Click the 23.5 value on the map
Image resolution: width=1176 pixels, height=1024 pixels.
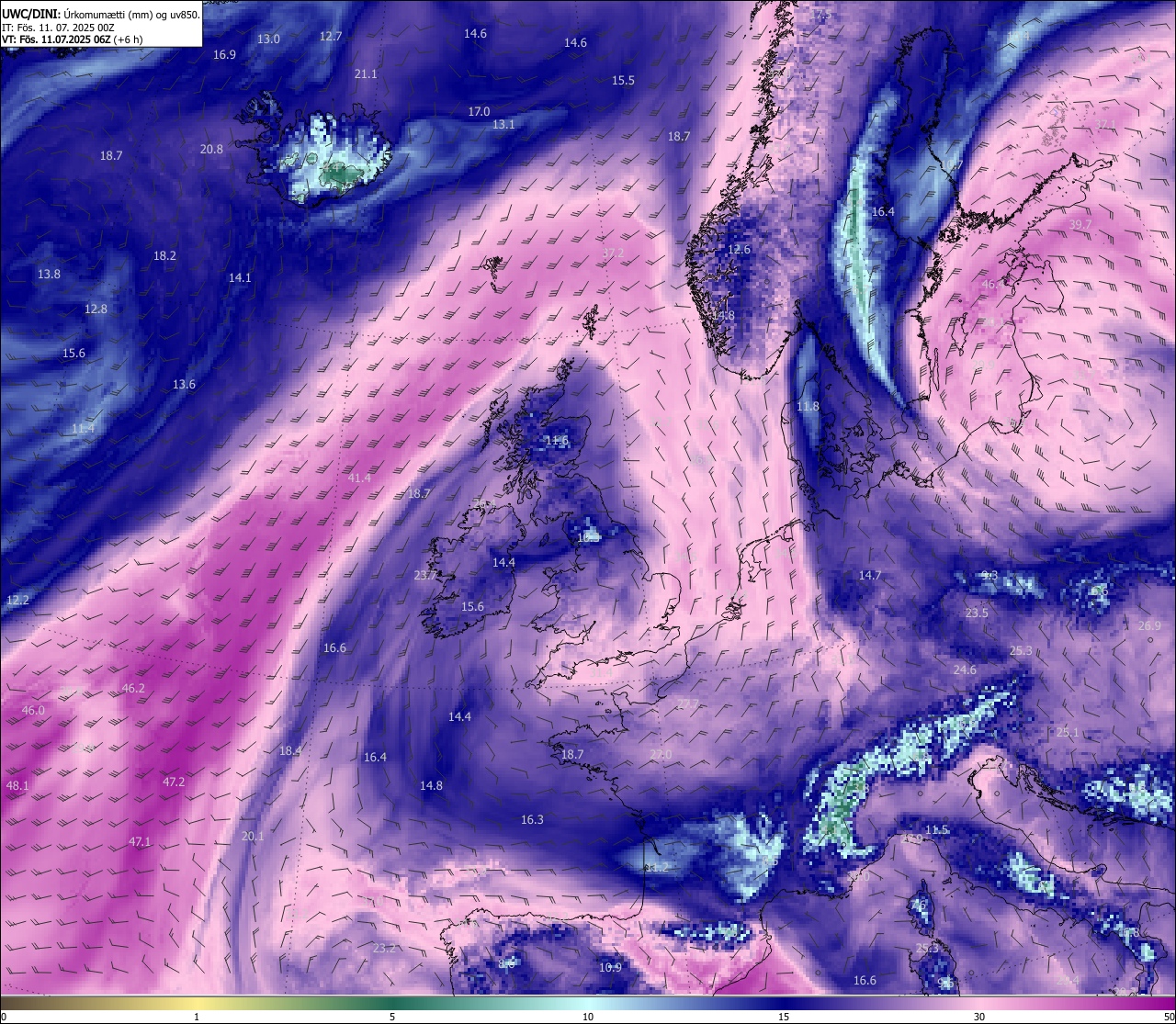pos(977,613)
